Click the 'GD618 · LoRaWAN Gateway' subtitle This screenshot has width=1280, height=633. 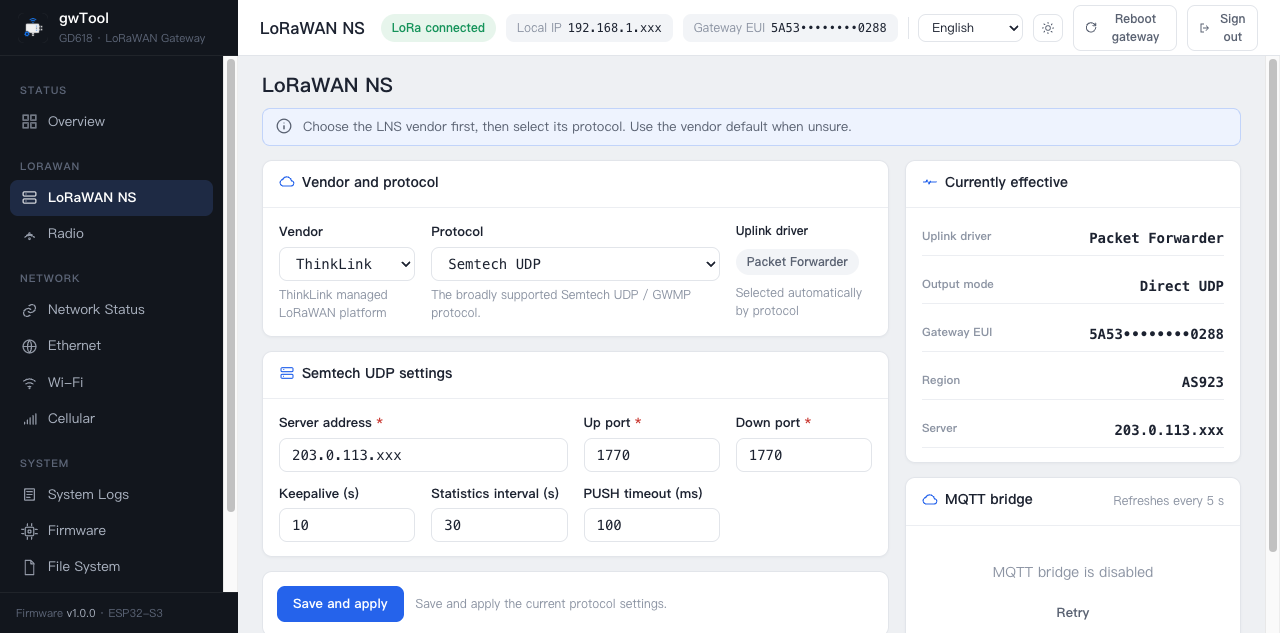(x=132, y=38)
